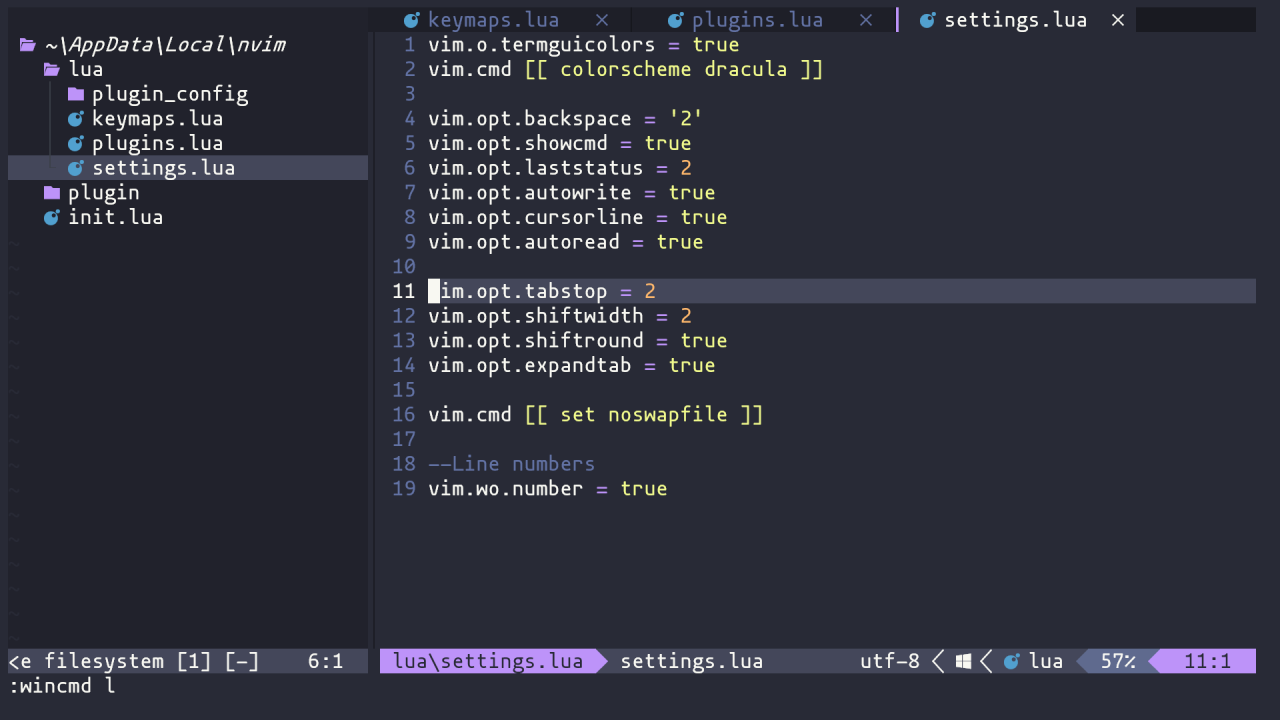Click the lua icon beside plugins.lua in sidebar

tap(75, 143)
